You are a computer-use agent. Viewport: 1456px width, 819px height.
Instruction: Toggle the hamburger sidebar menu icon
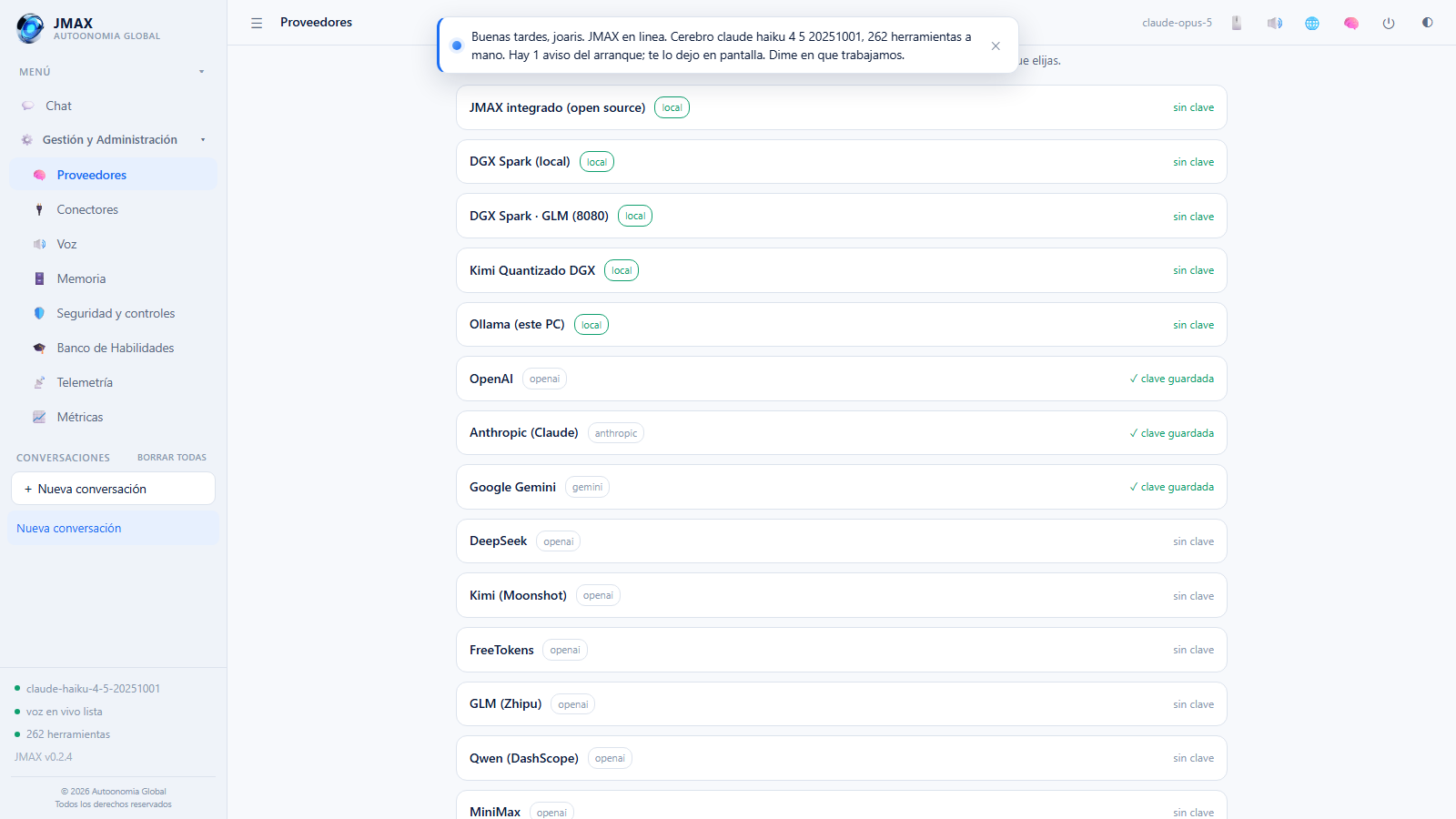click(x=257, y=23)
